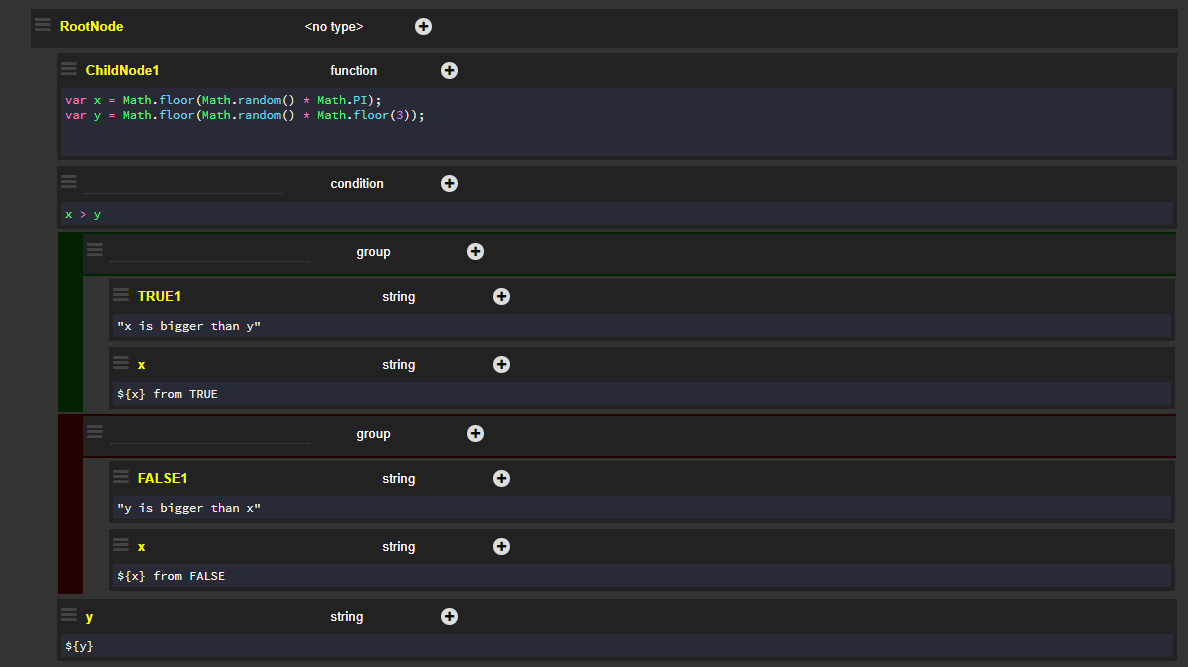Viewport: 1188px width, 667px height.
Task: Click the red group's drag handle
Action: click(x=95, y=431)
